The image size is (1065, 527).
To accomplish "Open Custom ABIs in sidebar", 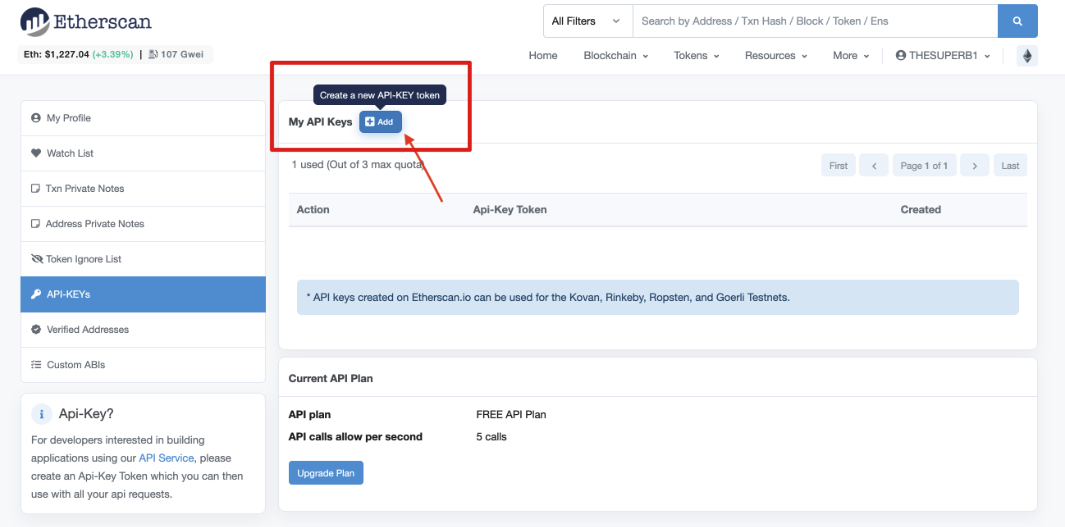I will click(x=143, y=365).
